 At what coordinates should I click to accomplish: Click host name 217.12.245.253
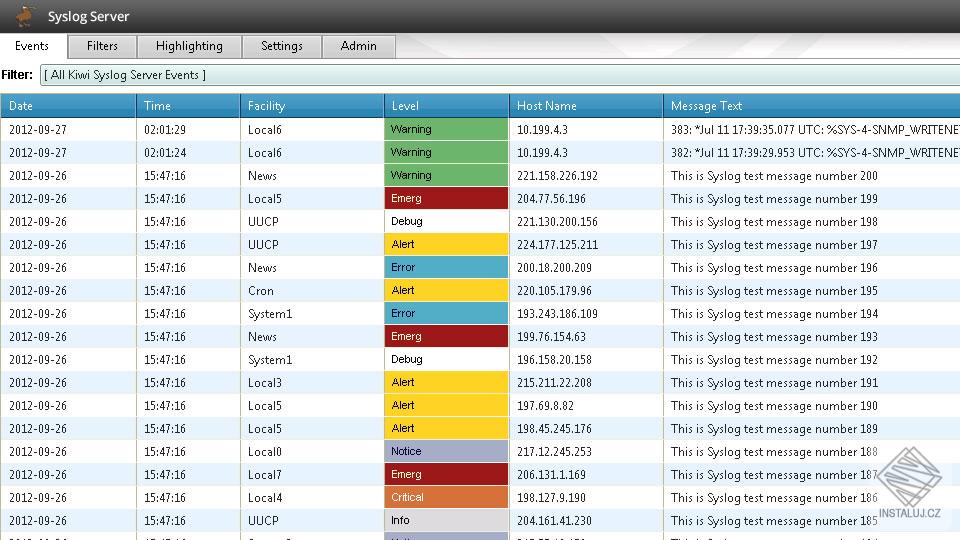pyautogui.click(x=554, y=452)
